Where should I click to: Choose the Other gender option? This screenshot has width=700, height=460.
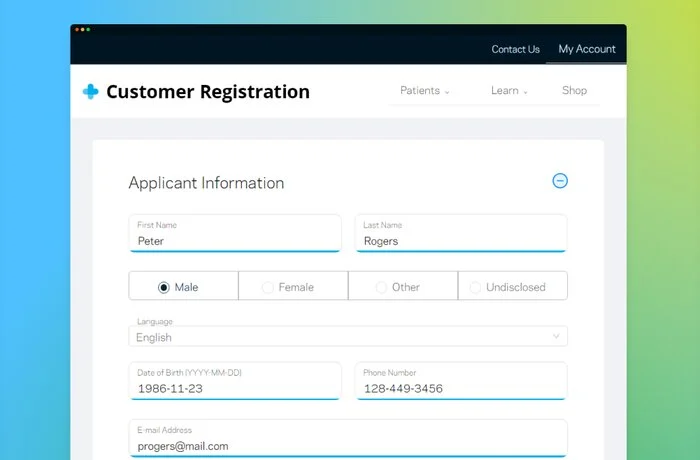403,286
